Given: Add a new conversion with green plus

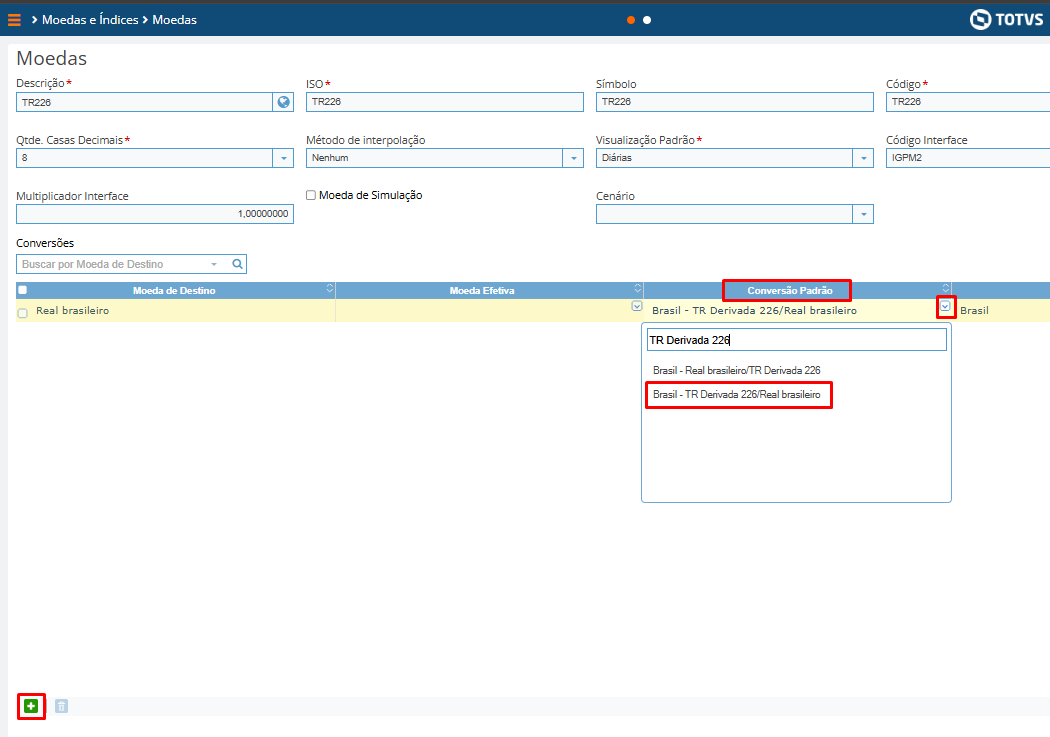Looking at the screenshot, I should point(31,706).
